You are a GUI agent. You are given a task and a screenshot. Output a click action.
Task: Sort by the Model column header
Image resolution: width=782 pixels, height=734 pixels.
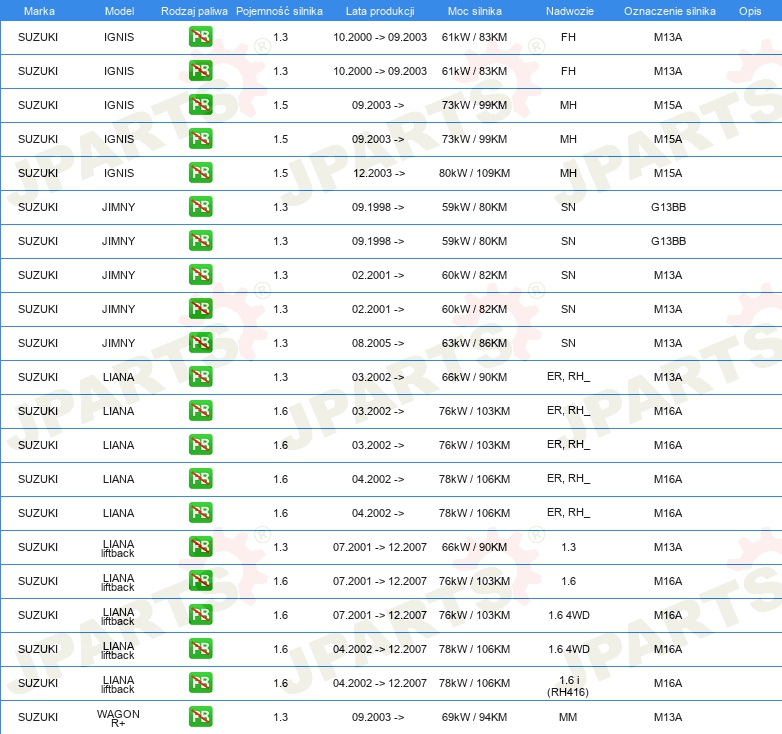tap(119, 11)
